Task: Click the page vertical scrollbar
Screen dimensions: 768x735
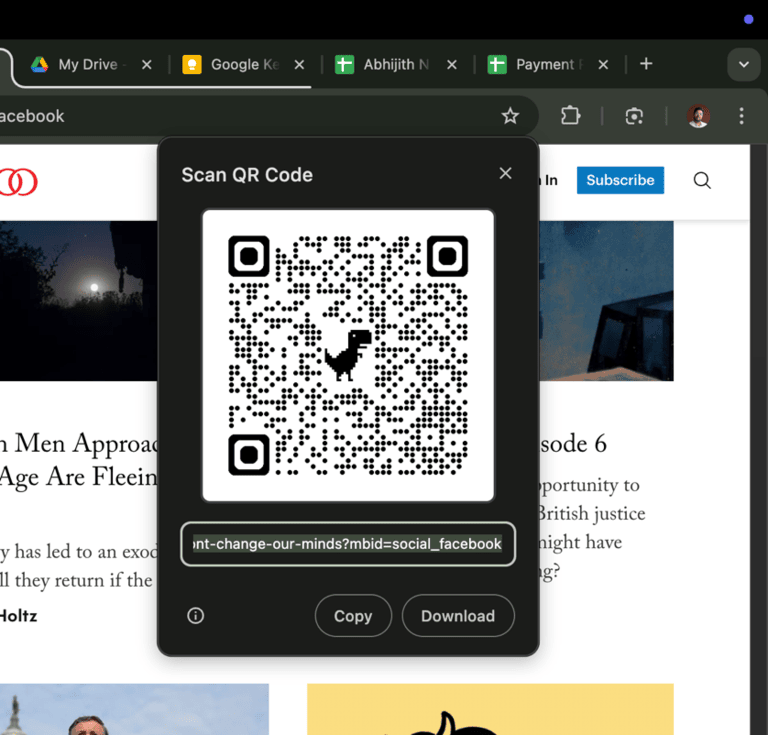Action: click(x=759, y=439)
